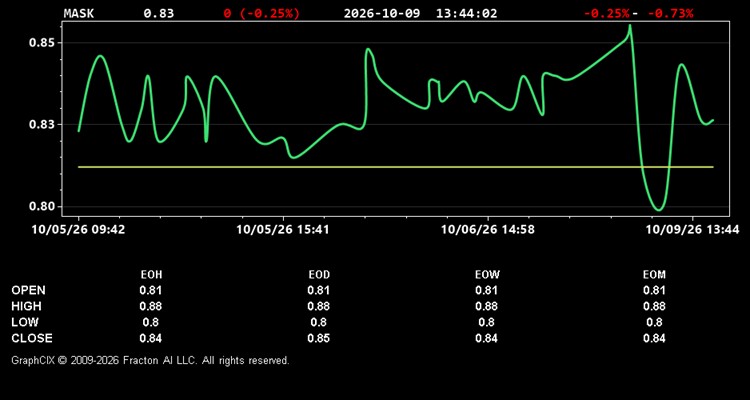Select the EOD column header
Screen dimensions: 750x400
(319, 275)
